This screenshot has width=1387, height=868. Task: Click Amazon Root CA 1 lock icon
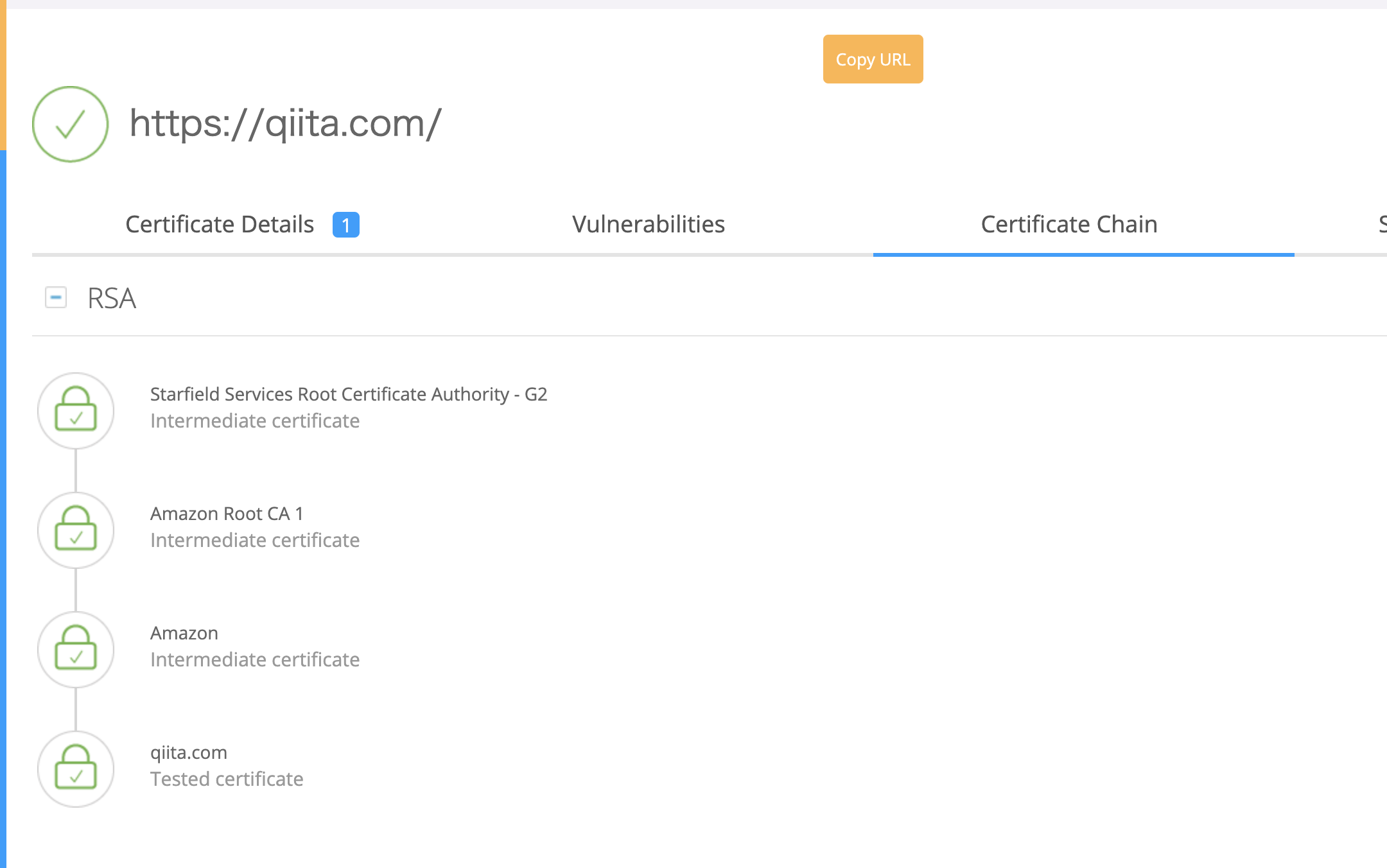[76, 530]
